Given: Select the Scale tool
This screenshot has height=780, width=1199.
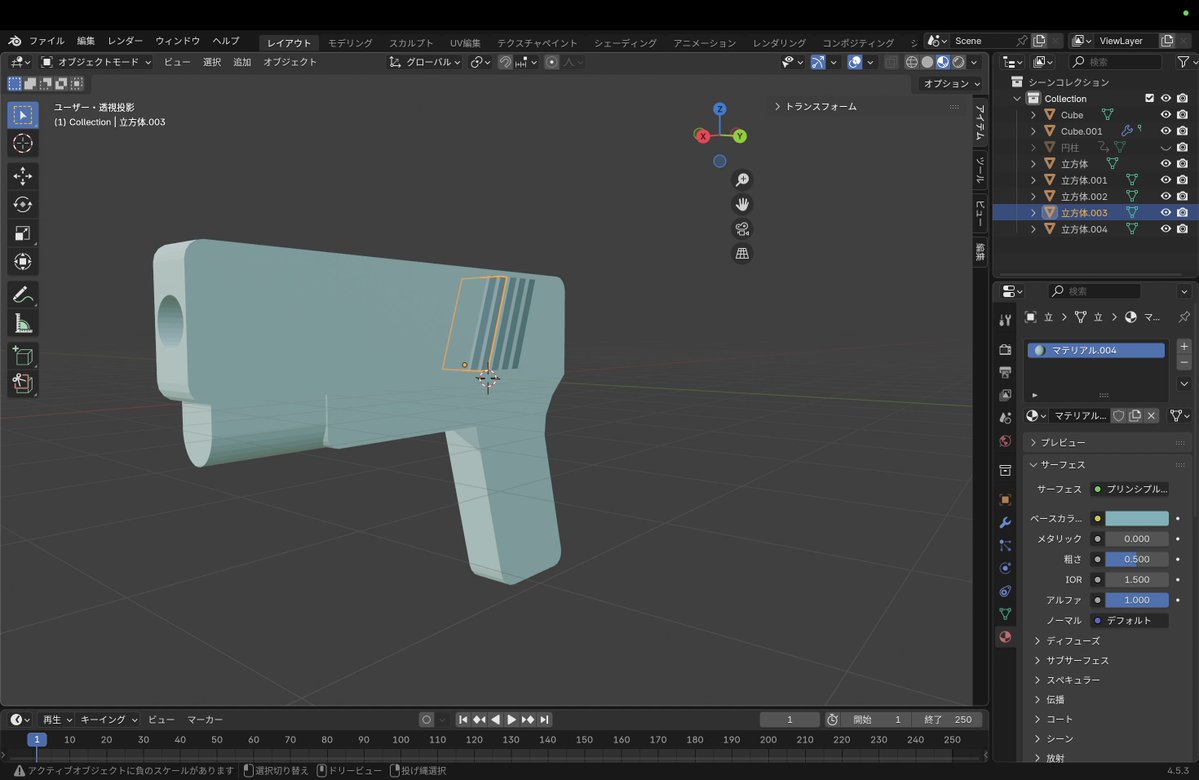Looking at the screenshot, I should click(22, 233).
